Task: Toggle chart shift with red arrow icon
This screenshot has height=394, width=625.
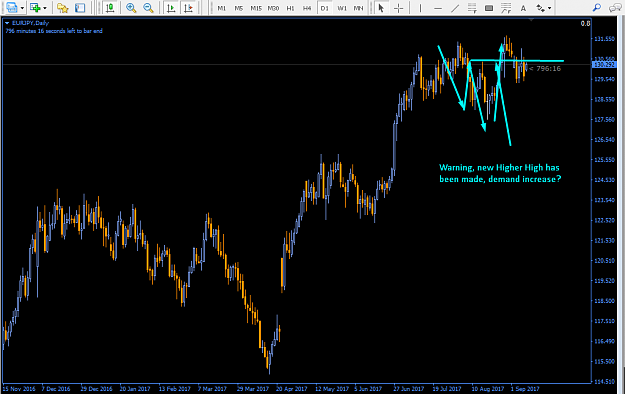Action: coord(189,8)
